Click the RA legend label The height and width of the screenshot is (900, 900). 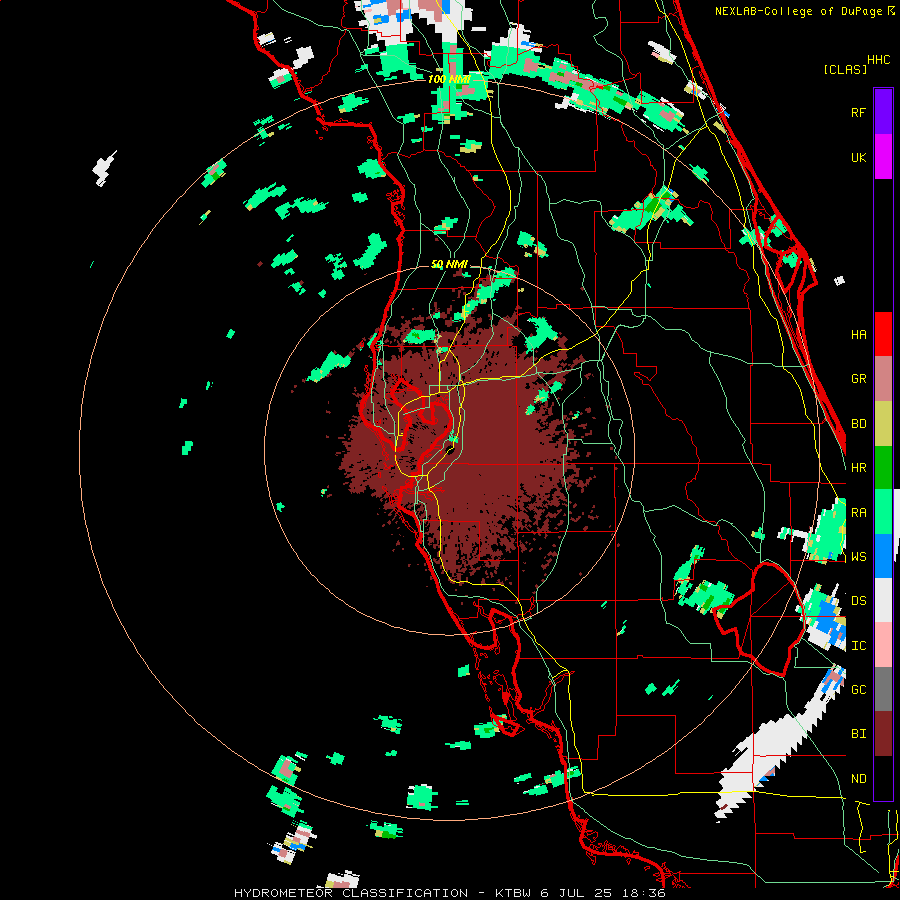(x=858, y=513)
